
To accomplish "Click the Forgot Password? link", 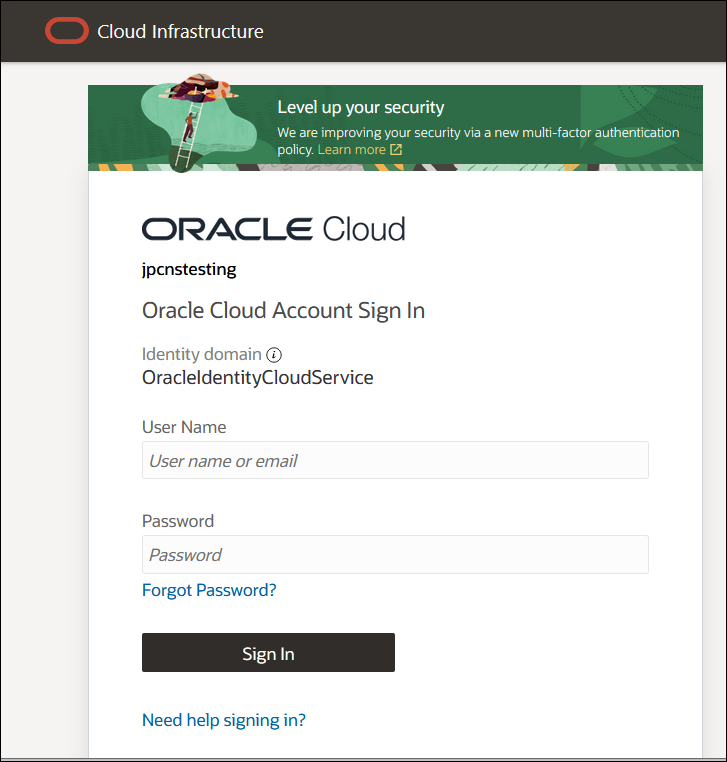I will coord(209,590).
